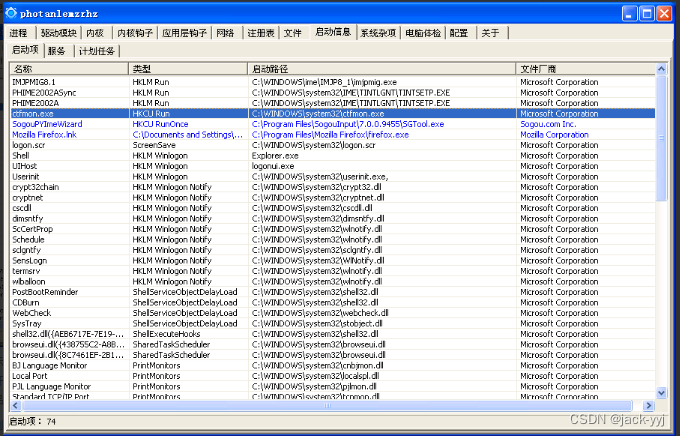Select the SogouPYImeWizard entry
Screen dimensions: 680x436
pyautogui.click(x=333, y=124)
